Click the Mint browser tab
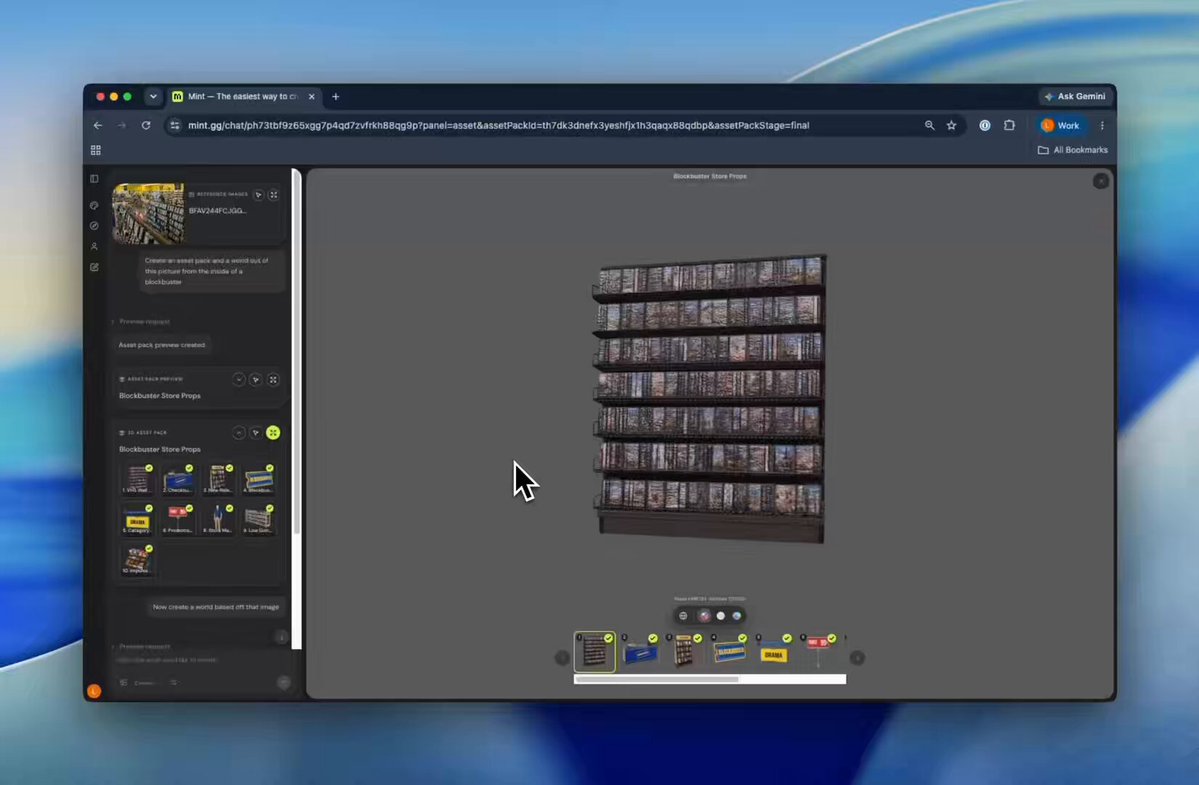The height and width of the screenshot is (785, 1199). (x=242, y=96)
